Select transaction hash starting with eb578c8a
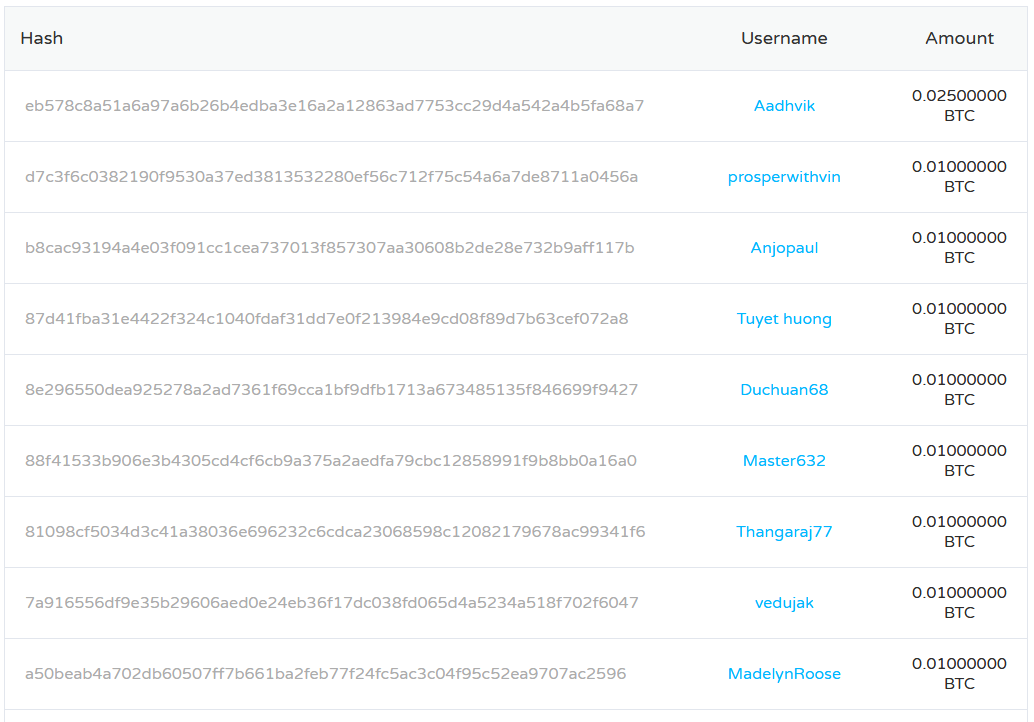1034x722 pixels. [x=334, y=106]
